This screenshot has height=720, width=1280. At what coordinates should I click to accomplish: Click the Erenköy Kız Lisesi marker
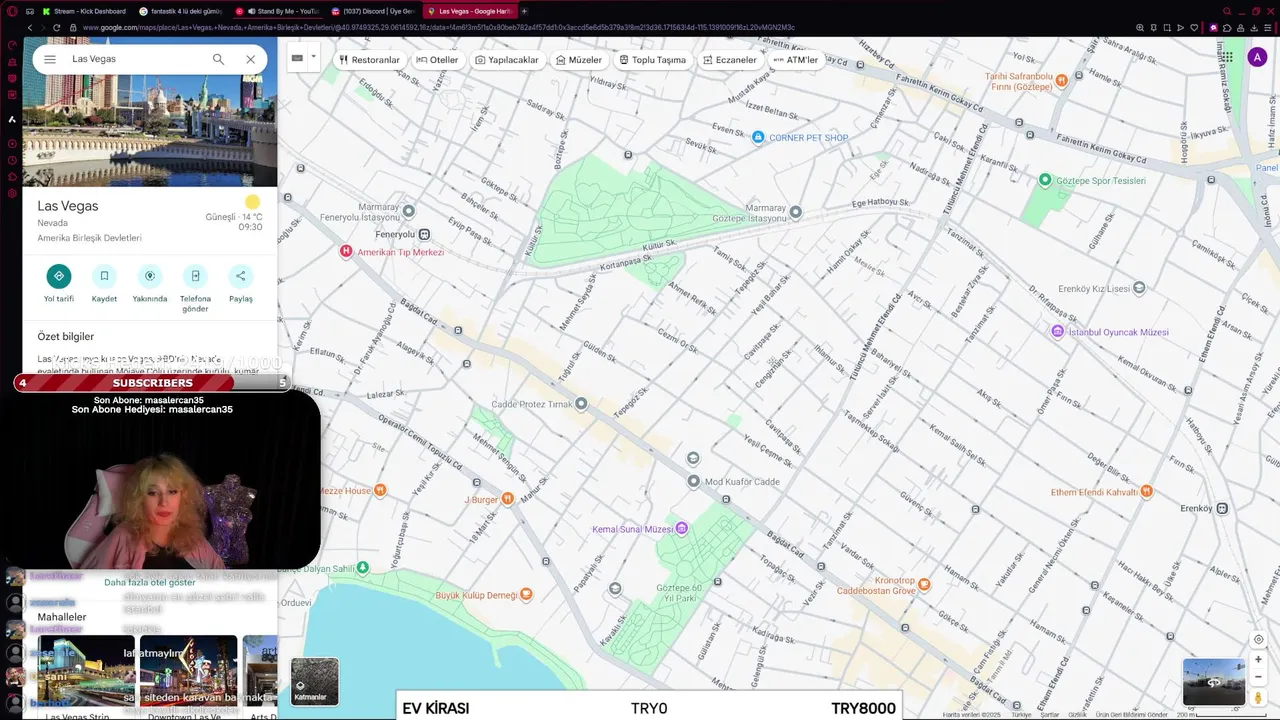[x=1138, y=288]
